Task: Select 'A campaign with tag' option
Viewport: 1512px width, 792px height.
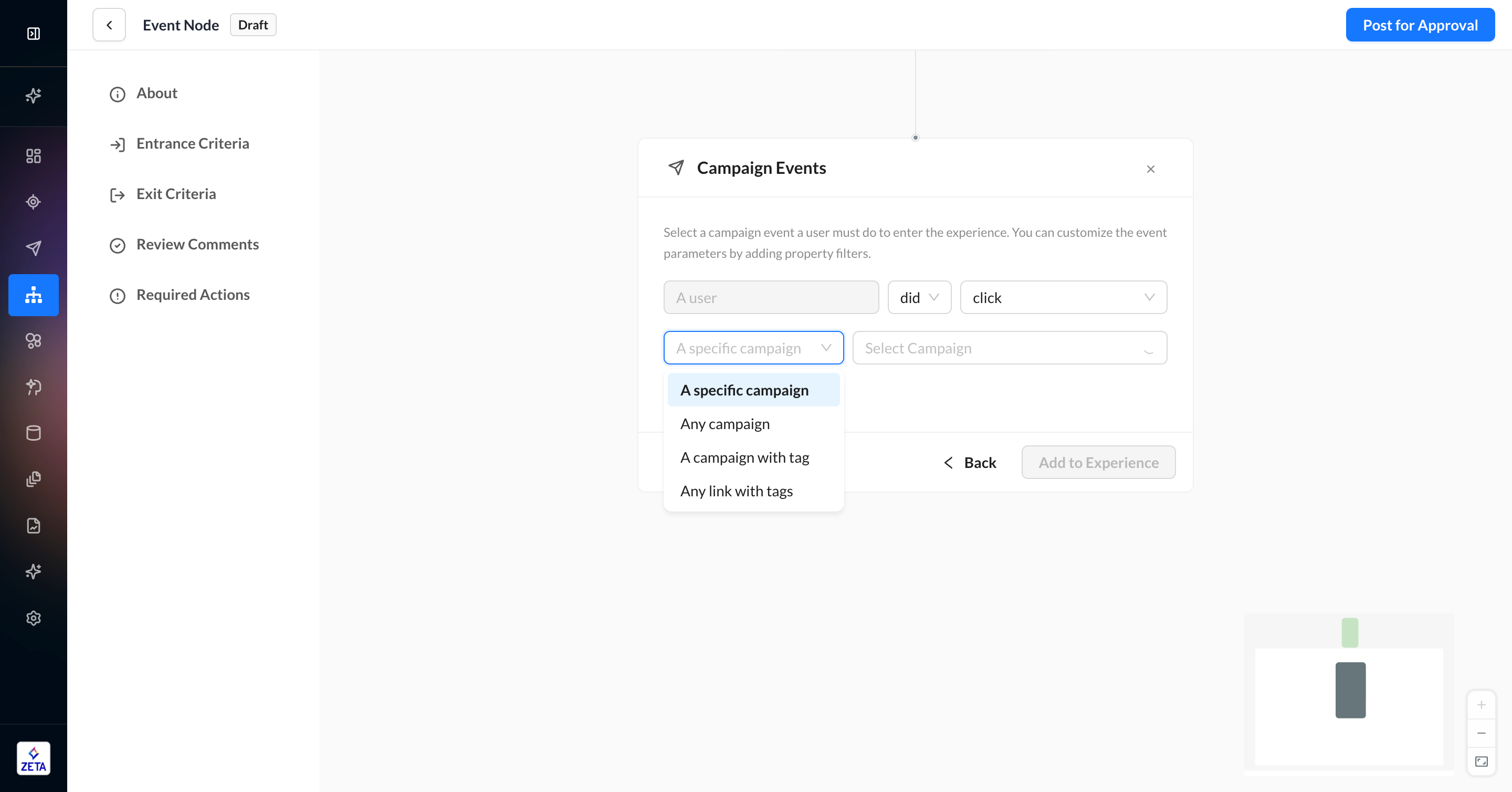Action: tap(744, 457)
